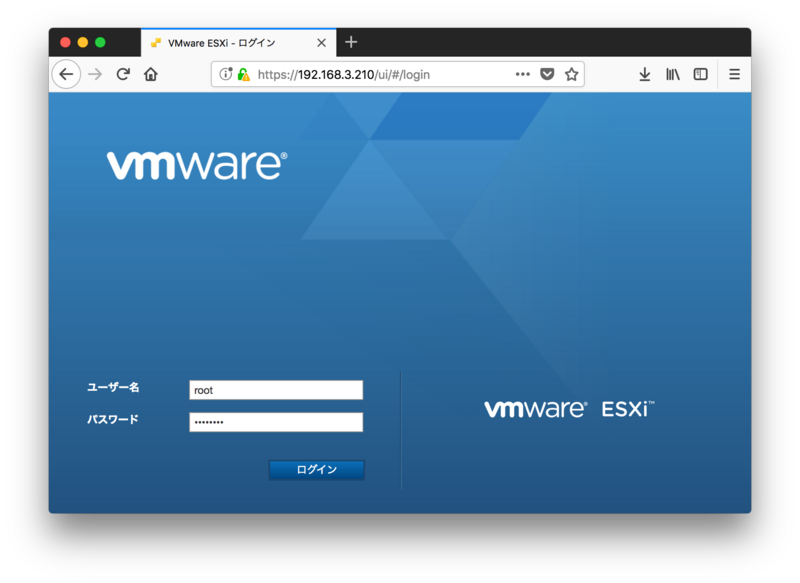Focus the パスワード input field
This screenshot has width=800, height=583.
[x=276, y=422]
